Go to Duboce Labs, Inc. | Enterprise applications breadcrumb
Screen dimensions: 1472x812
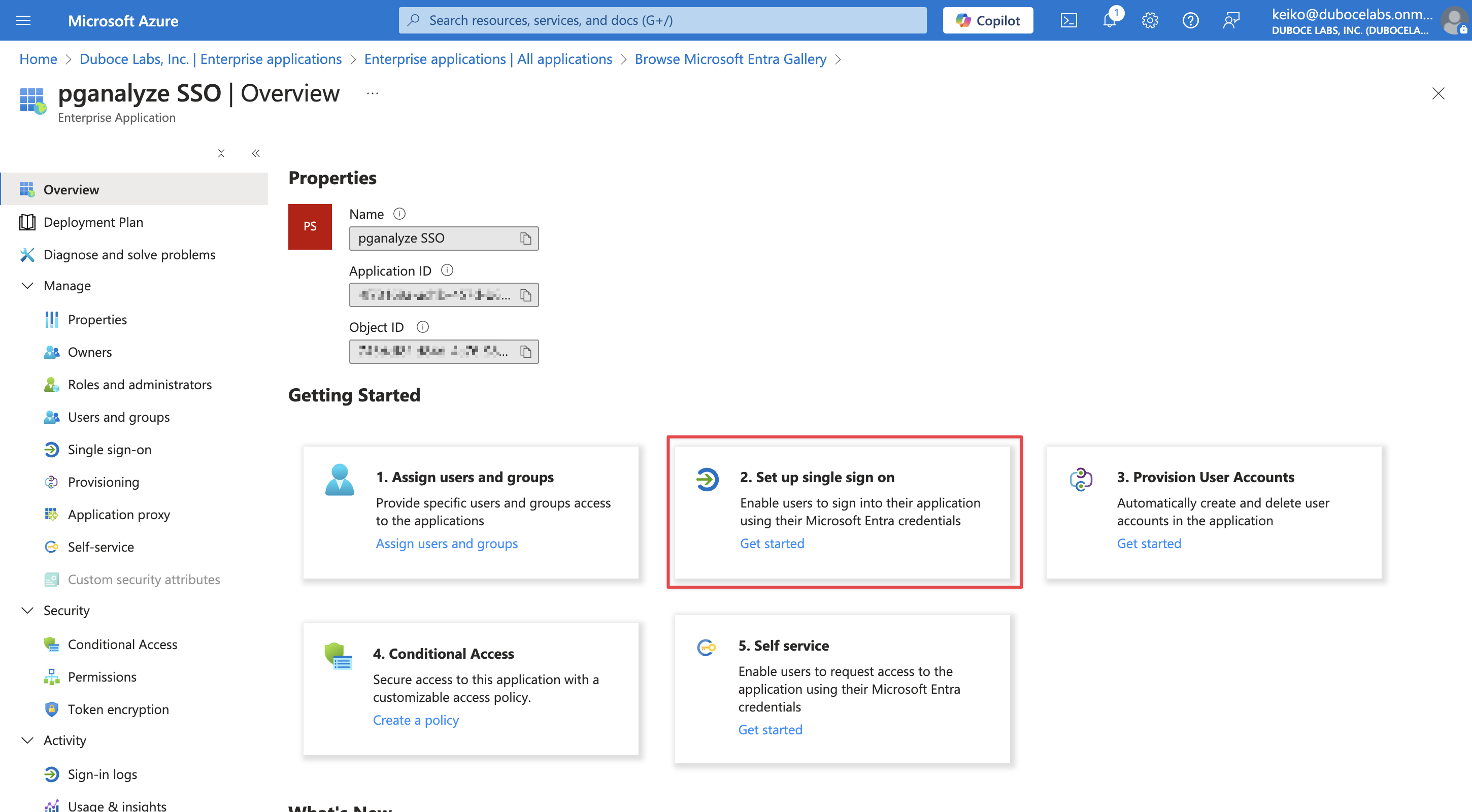[210, 59]
